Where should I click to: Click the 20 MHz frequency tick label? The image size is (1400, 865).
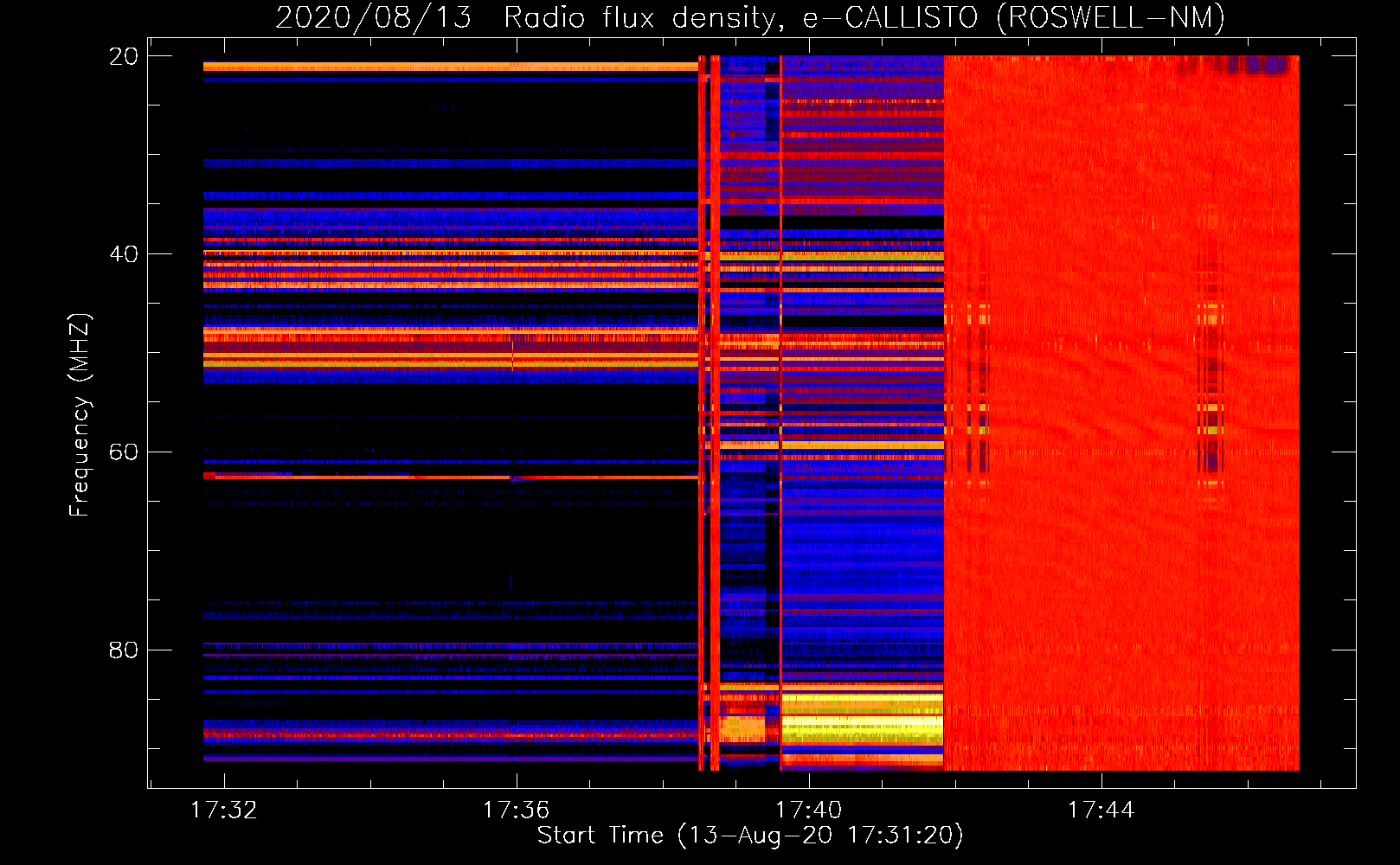(x=123, y=56)
